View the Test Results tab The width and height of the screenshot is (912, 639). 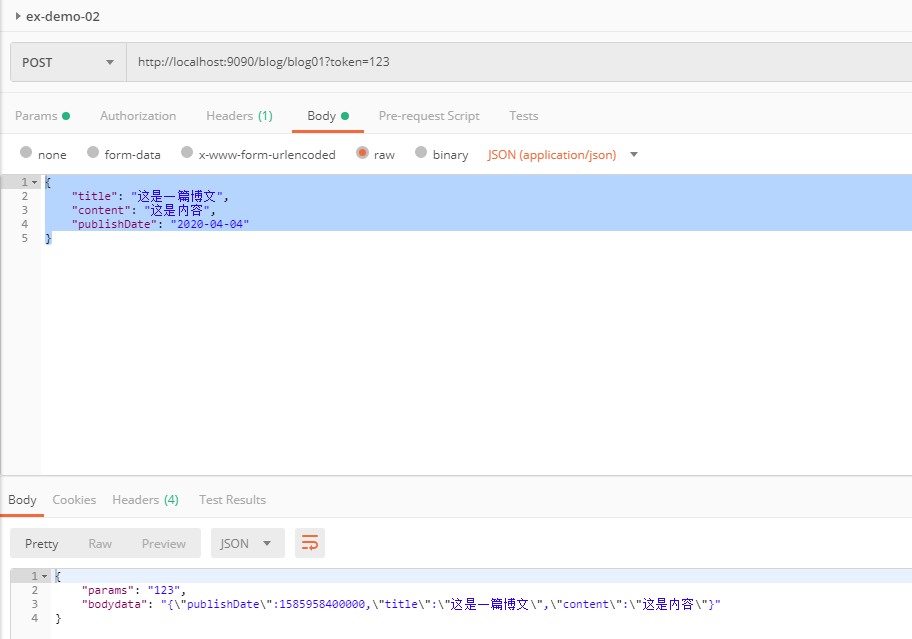pos(232,499)
